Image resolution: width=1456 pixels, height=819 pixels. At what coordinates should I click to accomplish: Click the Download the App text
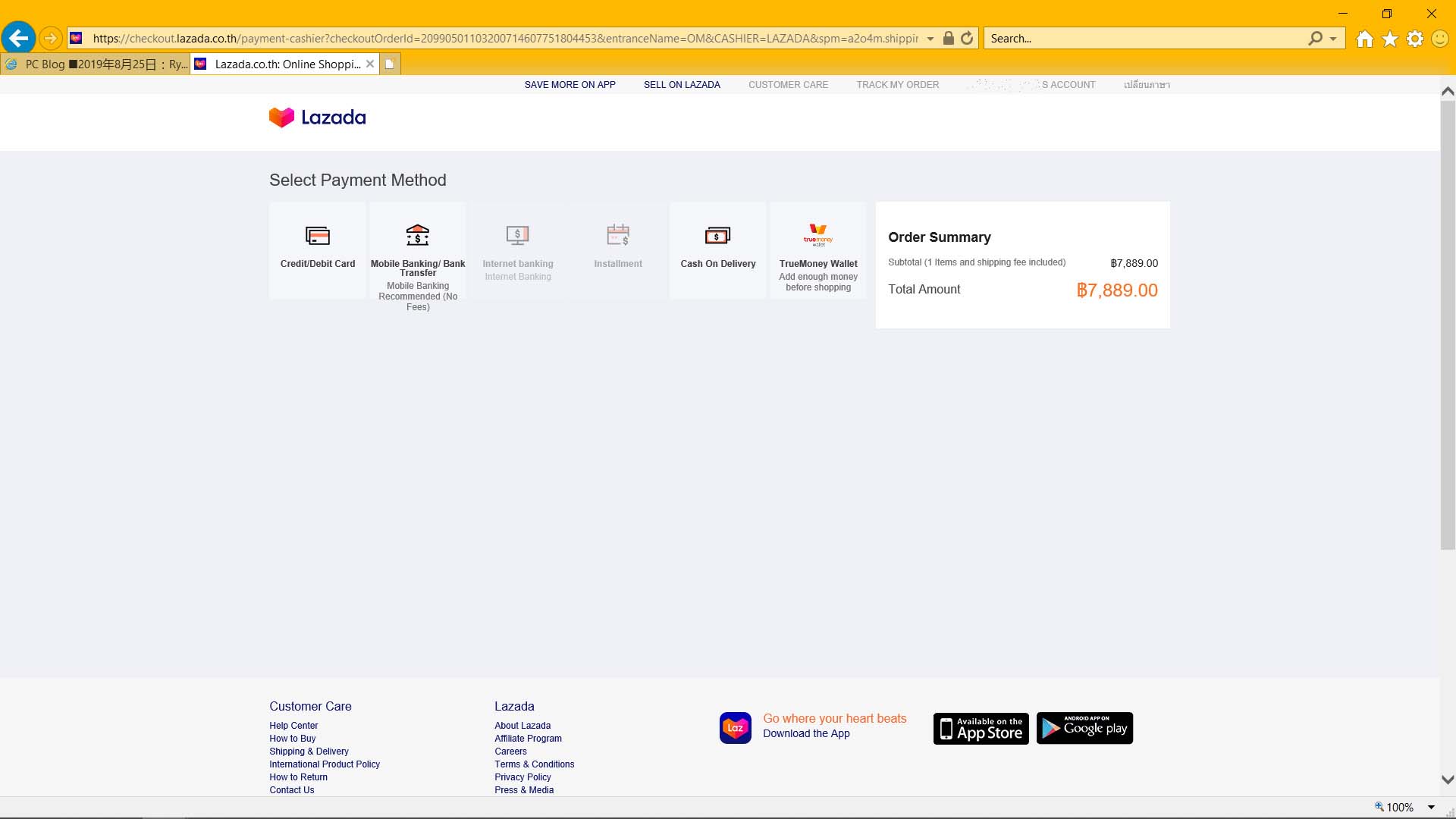tap(806, 733)
